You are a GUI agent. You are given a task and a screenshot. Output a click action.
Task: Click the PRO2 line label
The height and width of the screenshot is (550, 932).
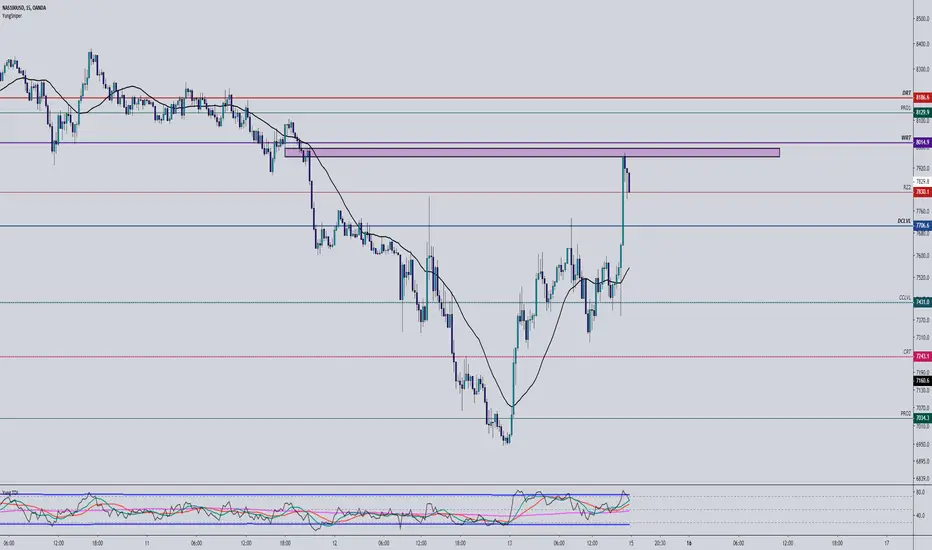(905, 413)
